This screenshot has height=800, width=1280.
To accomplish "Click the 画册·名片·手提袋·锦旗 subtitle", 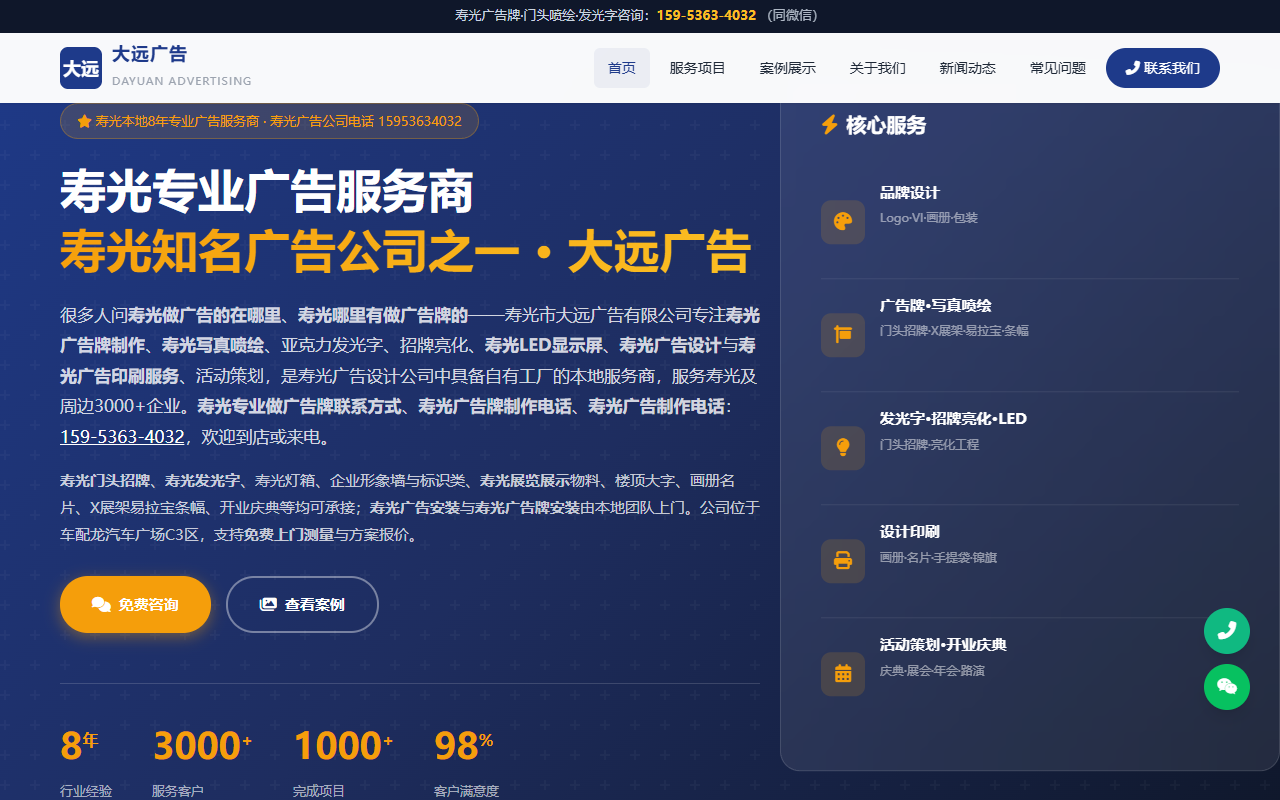I will coord(938,557).
